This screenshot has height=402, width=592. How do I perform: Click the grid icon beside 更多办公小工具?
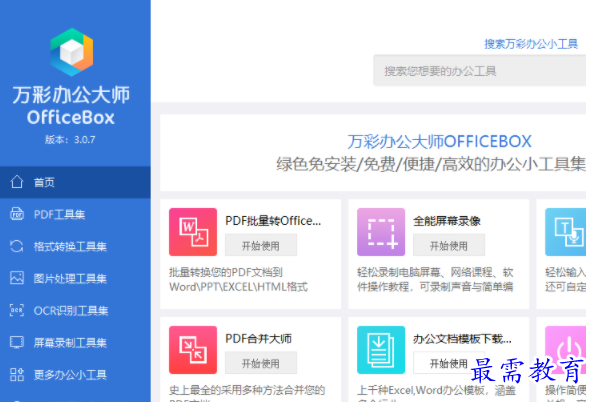click(x=17, y=374)
